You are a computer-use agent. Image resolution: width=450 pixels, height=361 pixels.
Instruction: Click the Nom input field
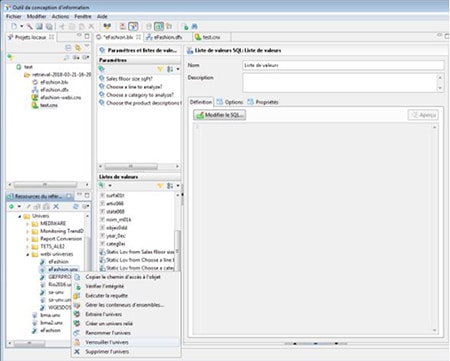343,65
